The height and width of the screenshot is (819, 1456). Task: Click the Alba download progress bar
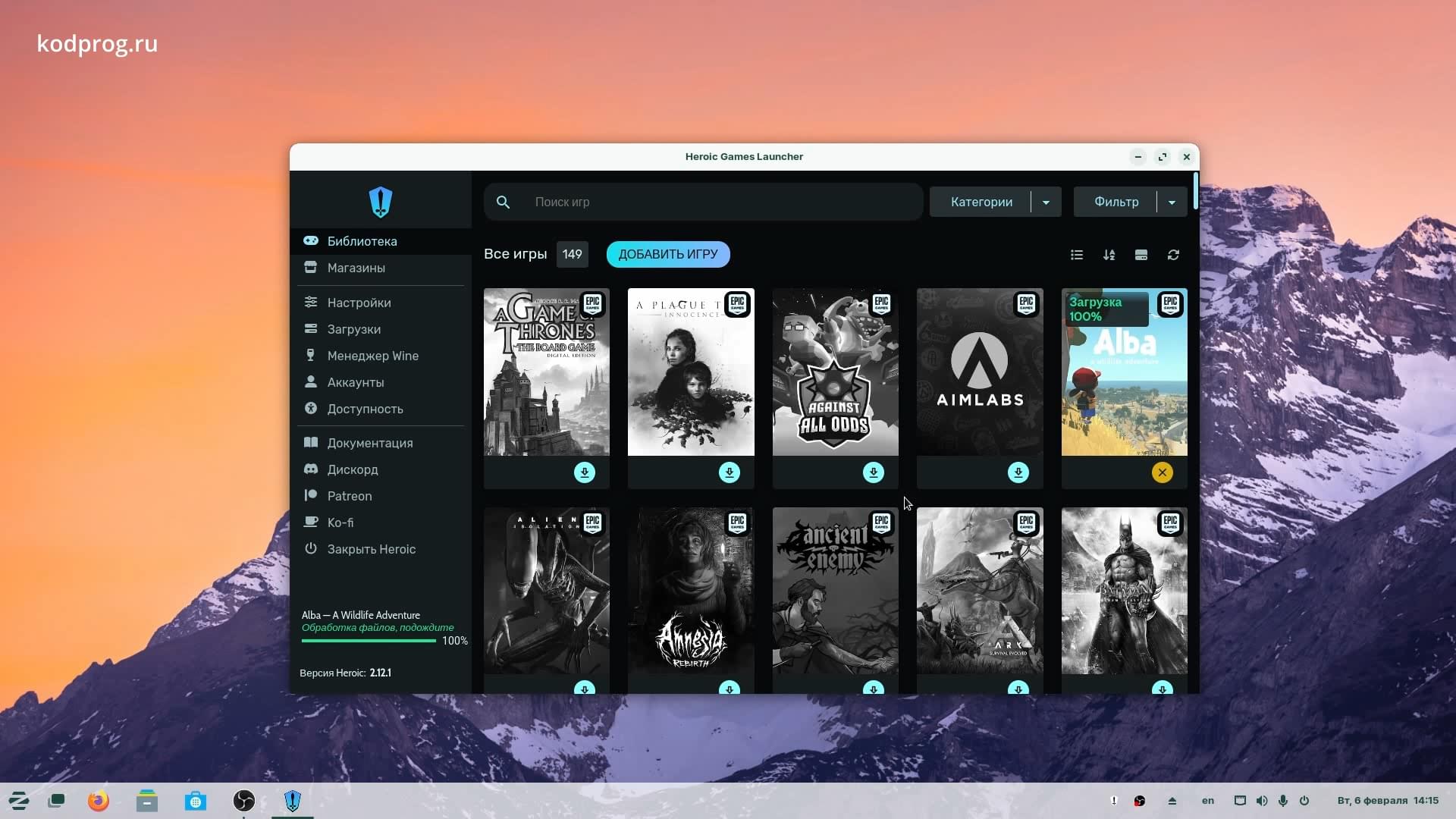point(369,641)
